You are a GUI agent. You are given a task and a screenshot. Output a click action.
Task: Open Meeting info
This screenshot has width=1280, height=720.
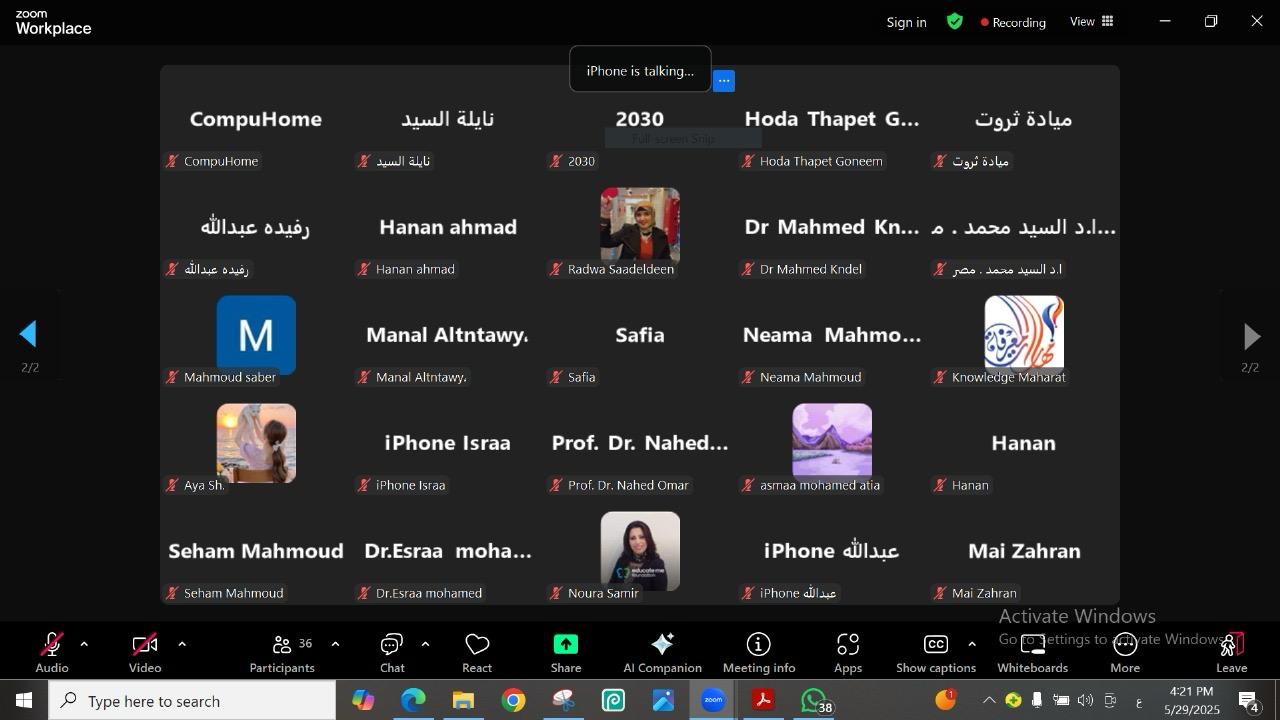[758, 652]
